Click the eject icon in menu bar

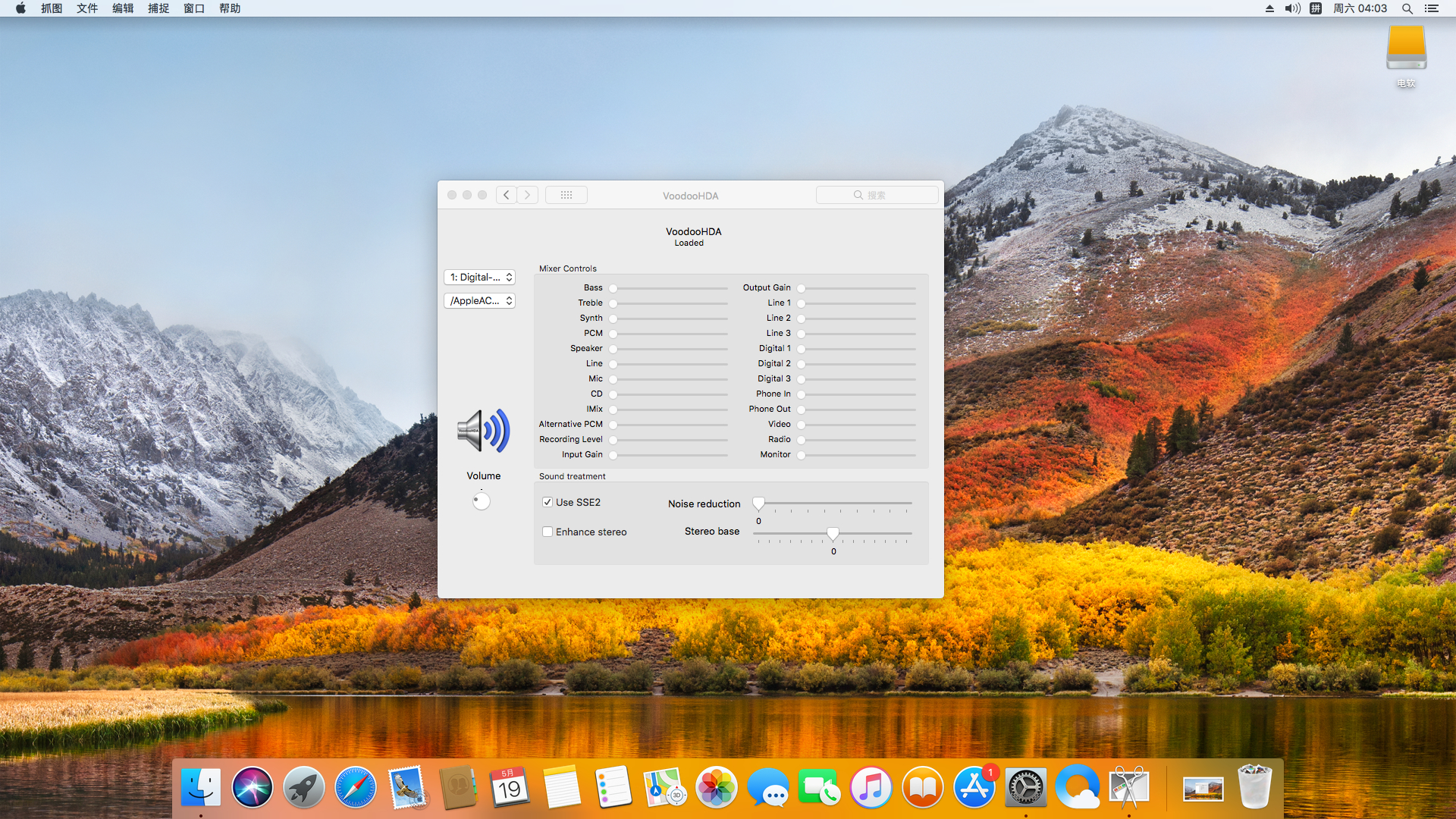1269,8
